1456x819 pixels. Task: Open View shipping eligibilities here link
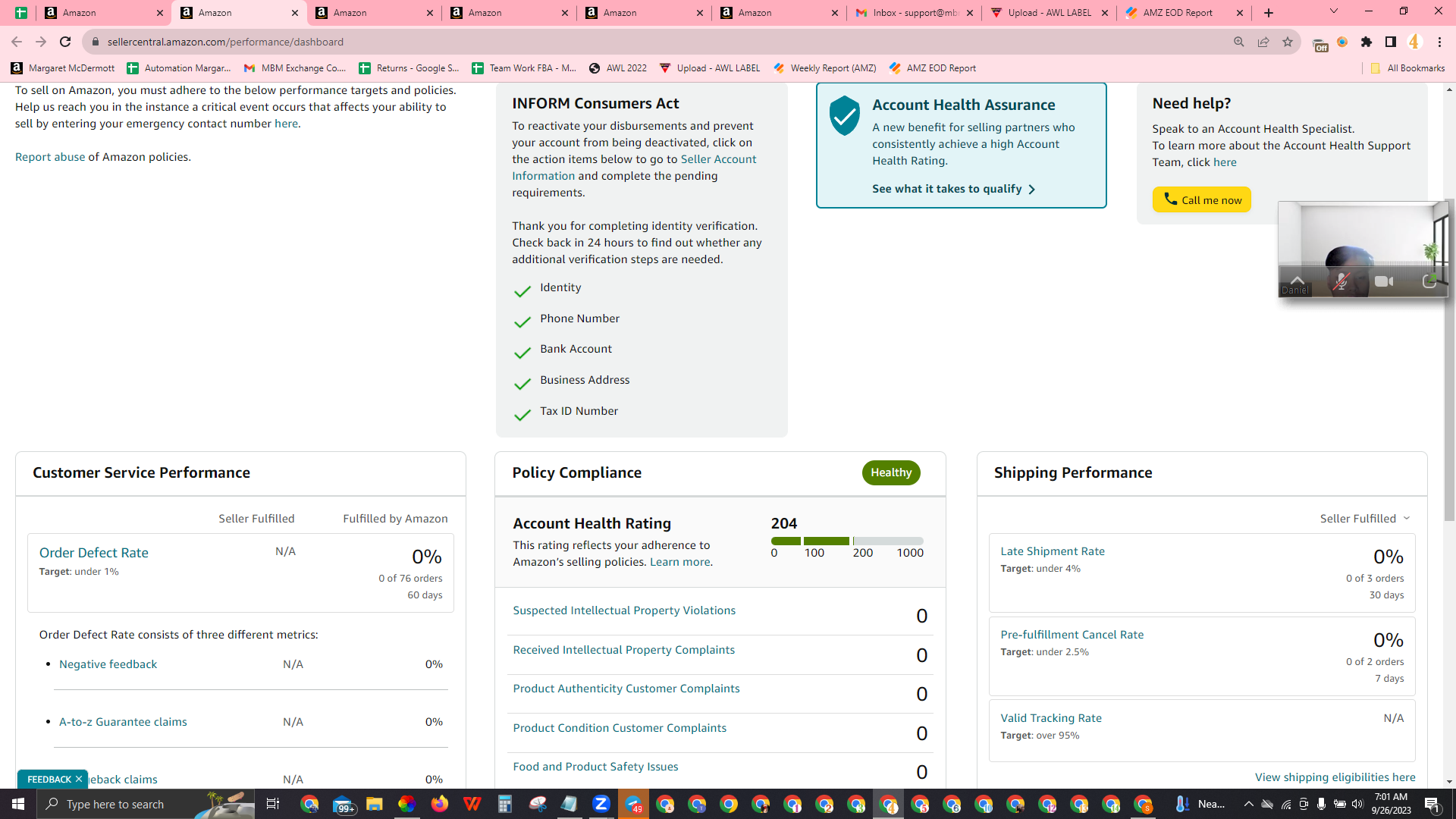(x=1335, y=777)
